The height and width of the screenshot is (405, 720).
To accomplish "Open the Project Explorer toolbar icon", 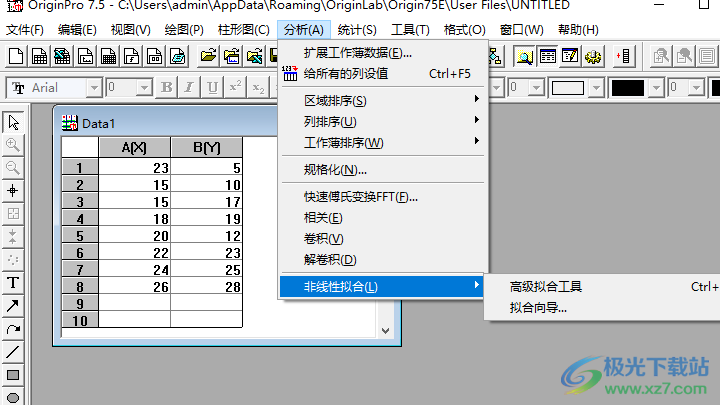I will 524,56.
